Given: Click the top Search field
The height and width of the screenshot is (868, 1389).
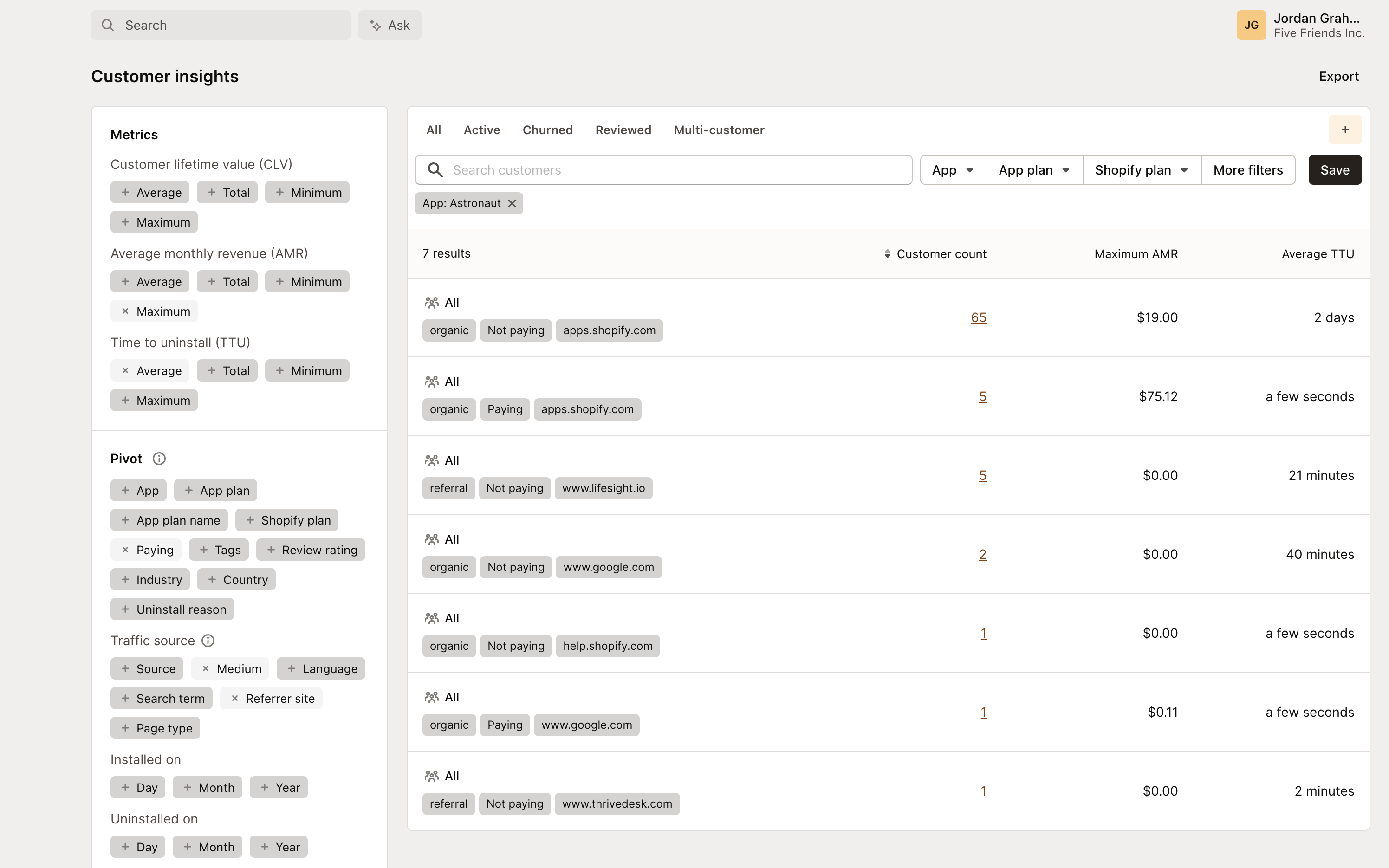Looking at the screenshot, I should coord(221,25).
